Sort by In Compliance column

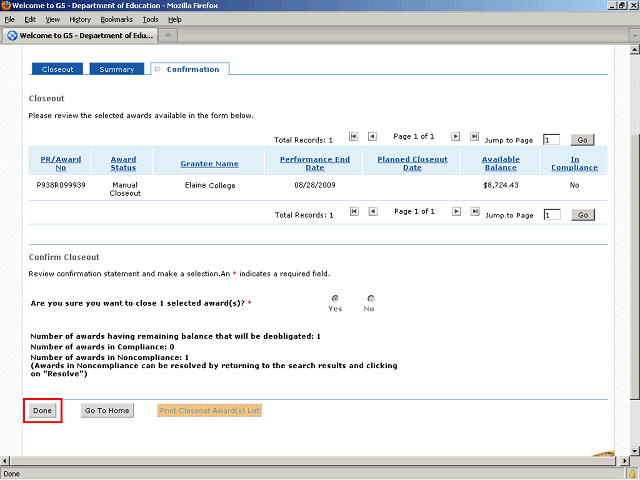[x=574, y=163]
